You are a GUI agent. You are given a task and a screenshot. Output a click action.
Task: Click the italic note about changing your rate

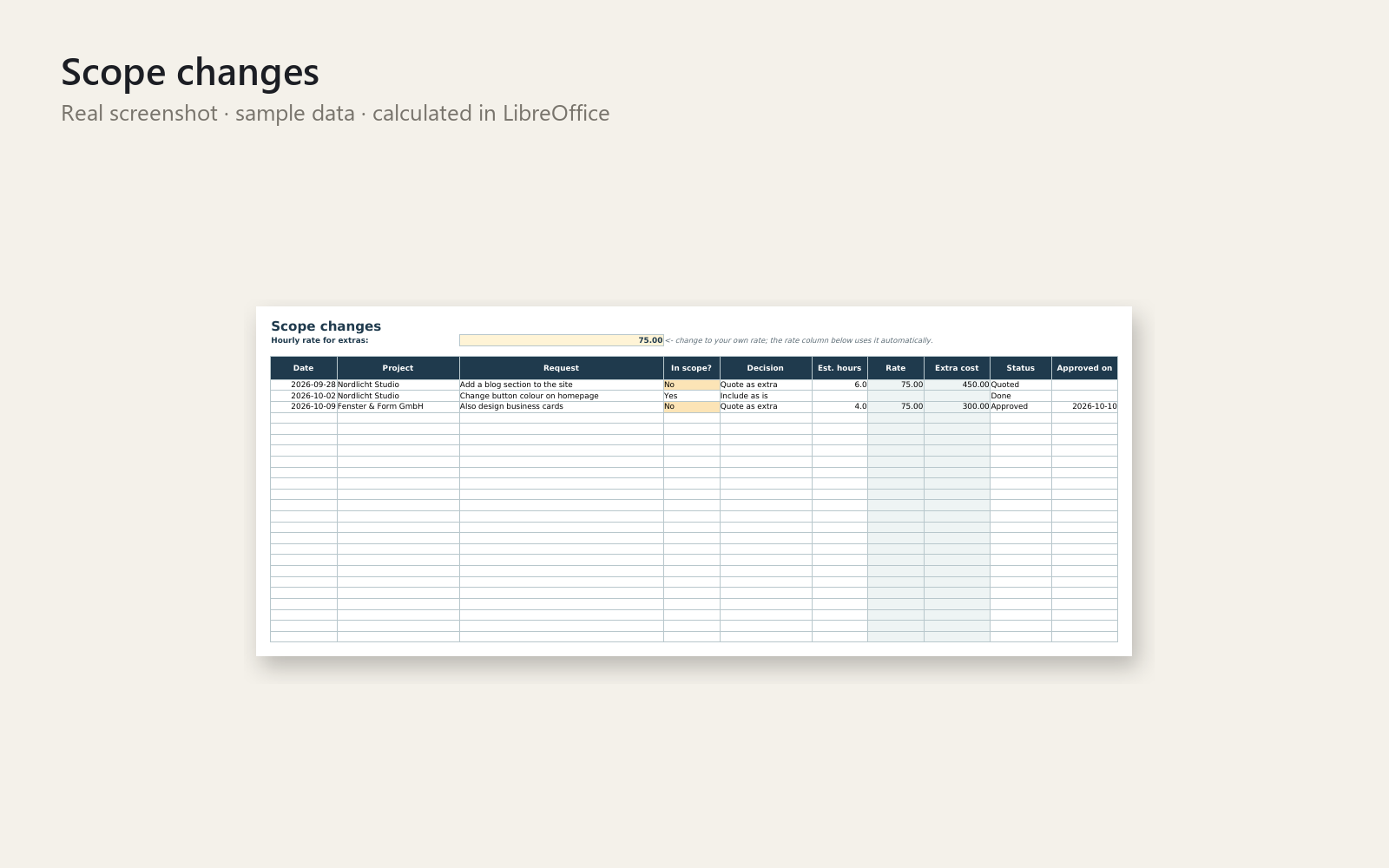(799, 340)
